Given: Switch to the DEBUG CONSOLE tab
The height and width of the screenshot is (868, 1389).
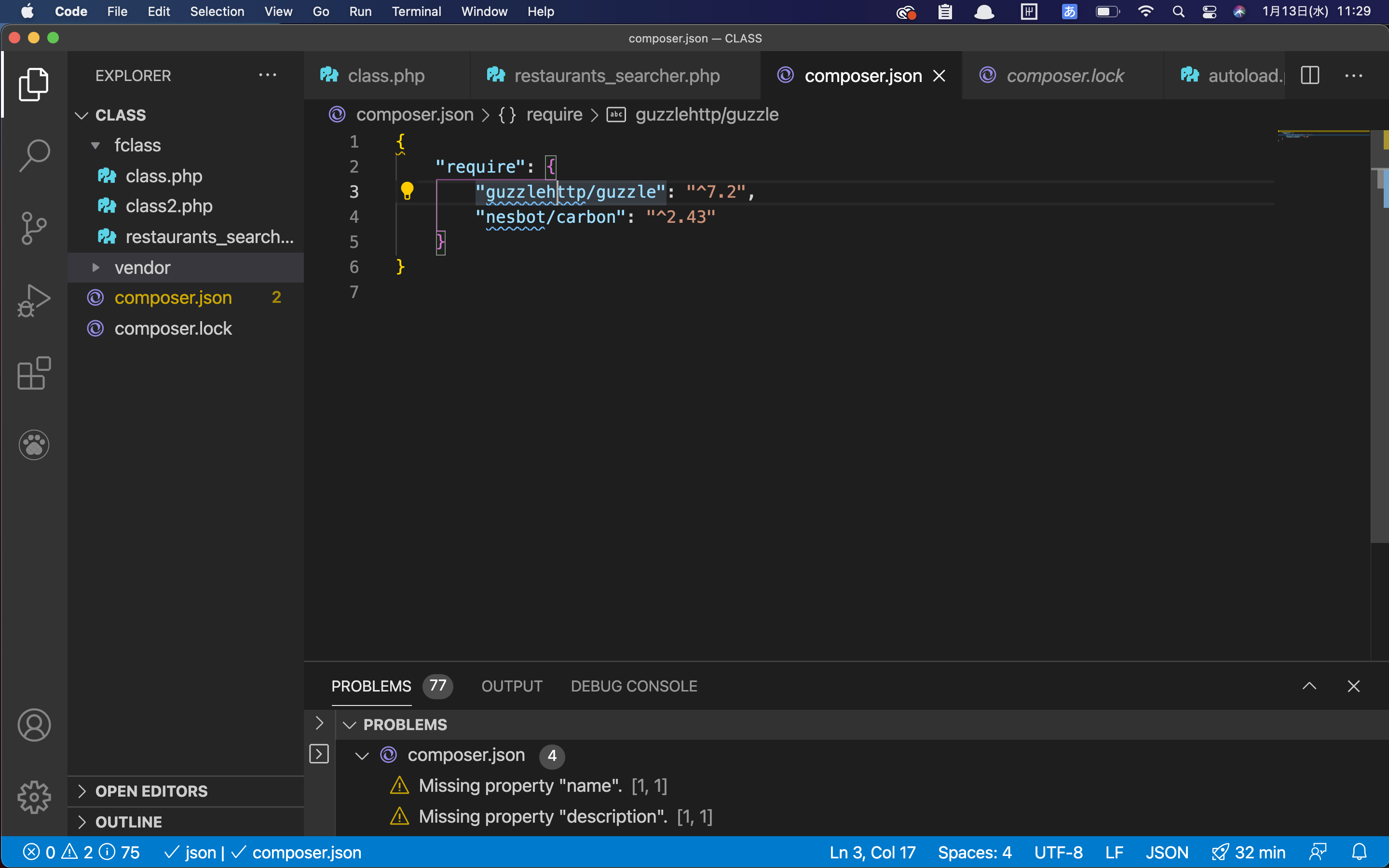Looking at the screenshot, I should point(633,685).
